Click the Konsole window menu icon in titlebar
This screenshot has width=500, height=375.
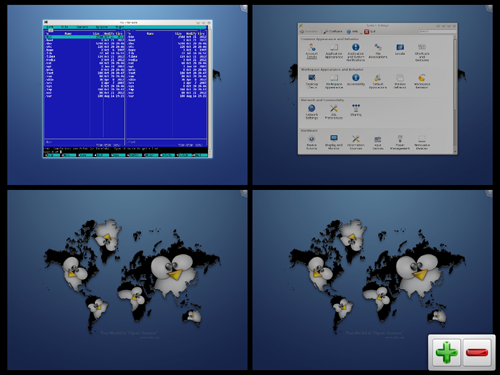click(x=46, y=22)
